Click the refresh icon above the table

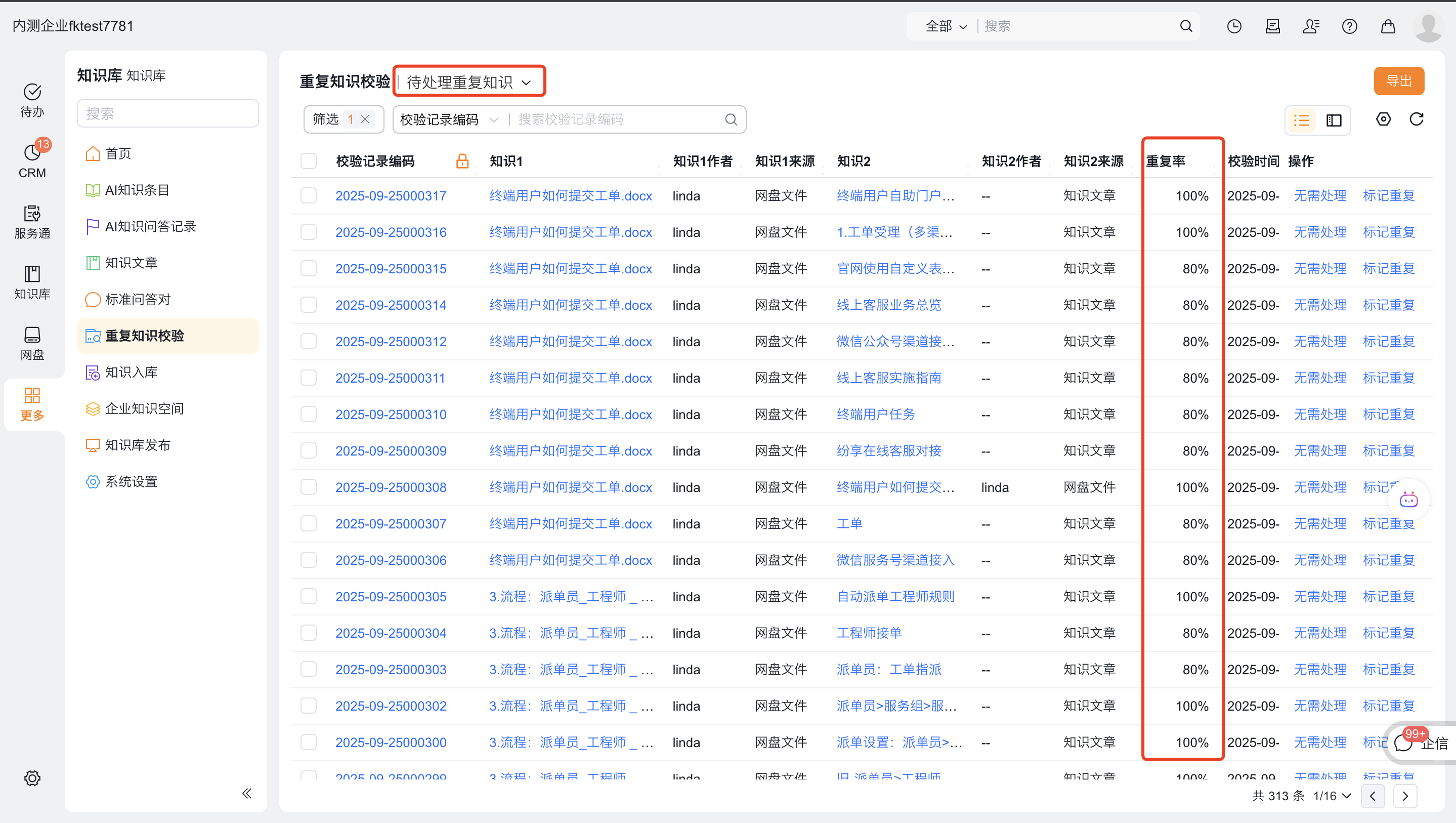pos(1416,119)
